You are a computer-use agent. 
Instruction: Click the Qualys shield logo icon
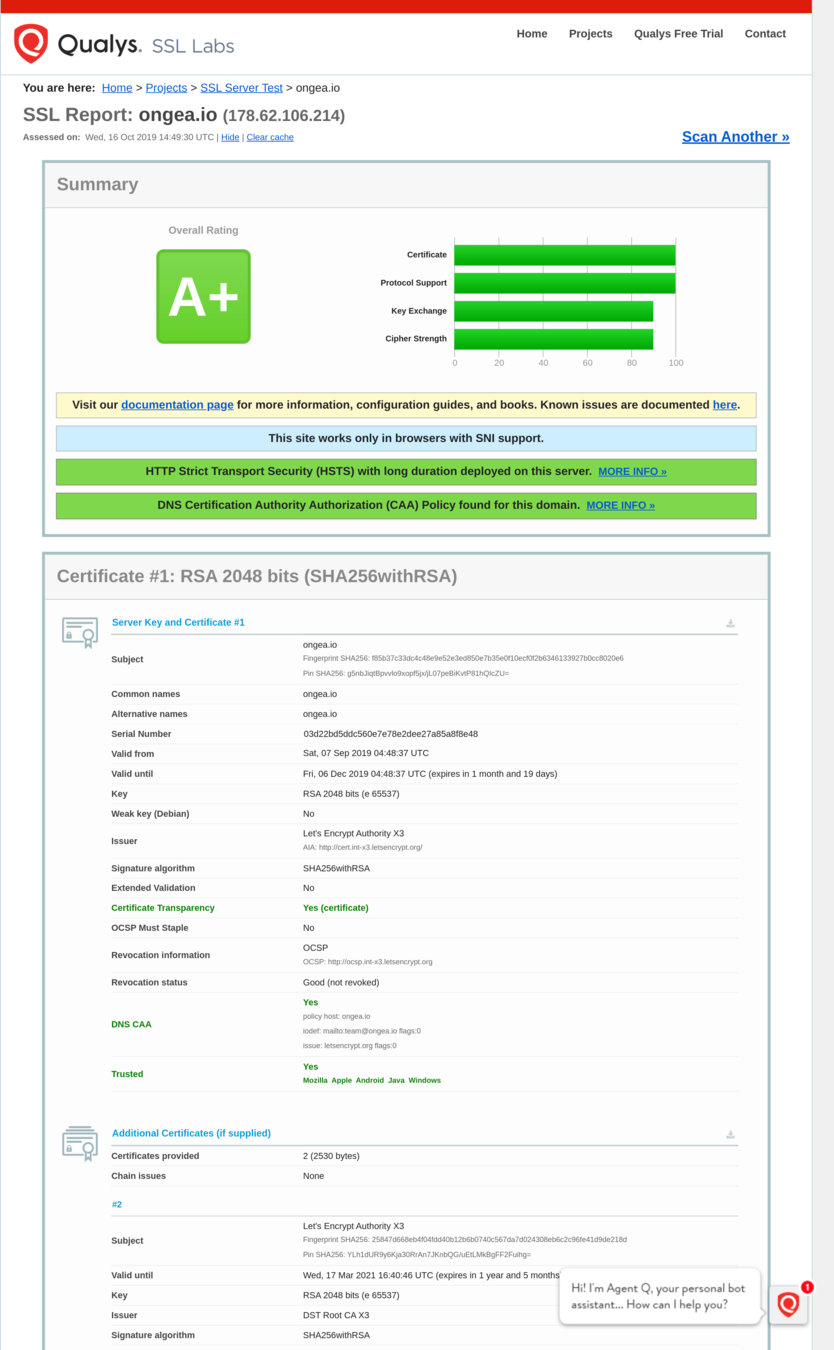(x=31, y=43)
